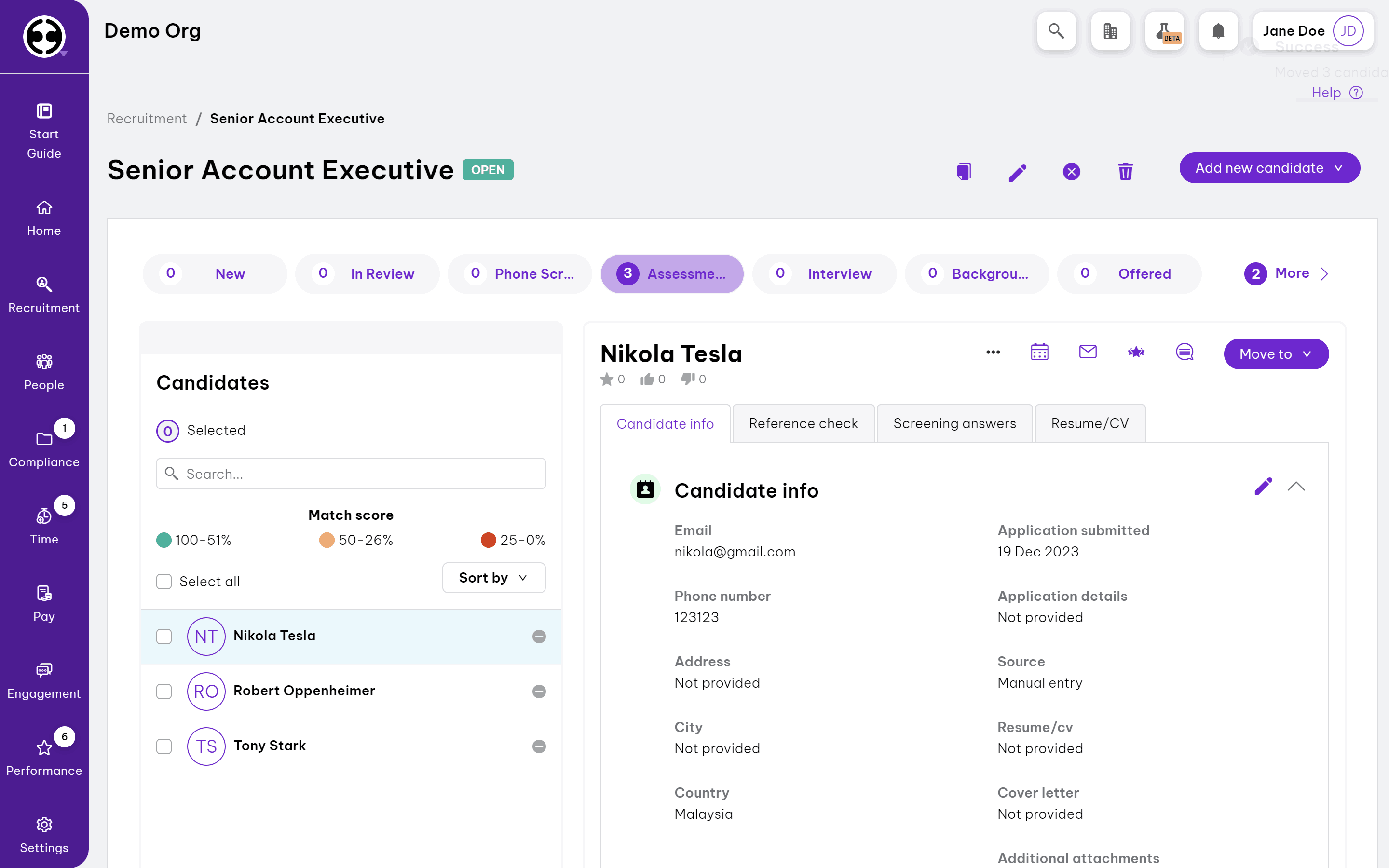The height and width of the screenshot is (868, 1389).
Task: Collapse the Candidate info section
Action: click(x=1295, y=487)
